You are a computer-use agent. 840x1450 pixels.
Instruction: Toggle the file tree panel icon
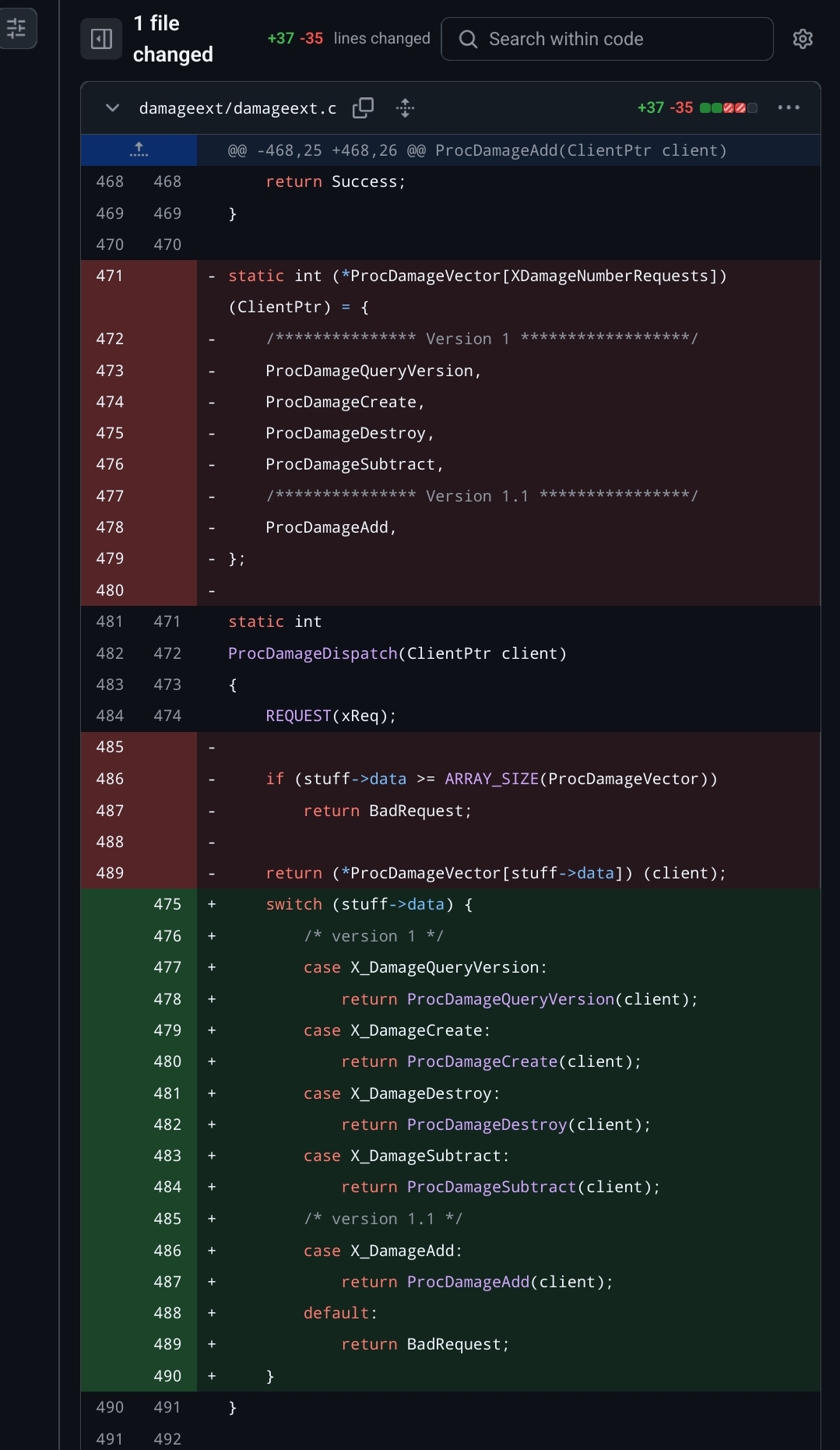101,39
